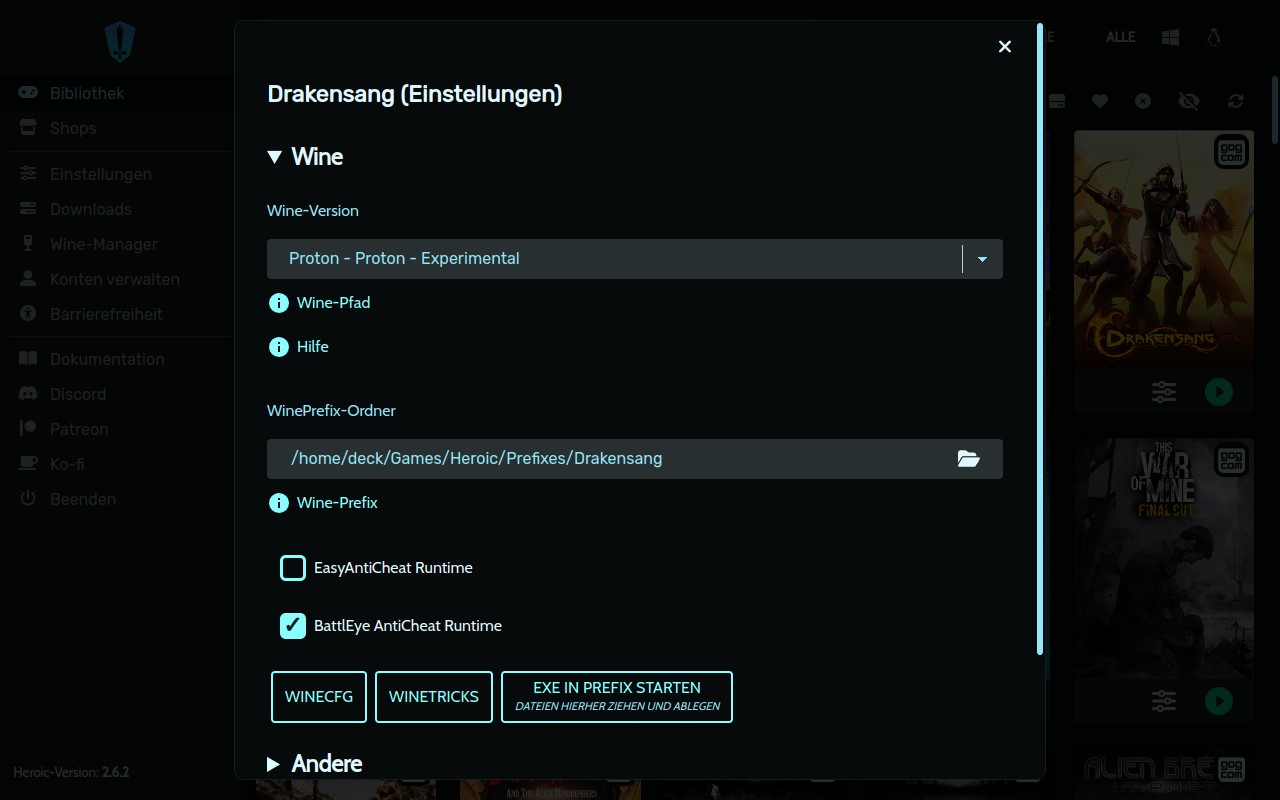This screenshot has width=1280, height=800.
Task: Click the Heroic-Version 2.6.2 text
Action: [x=71, y=772]
